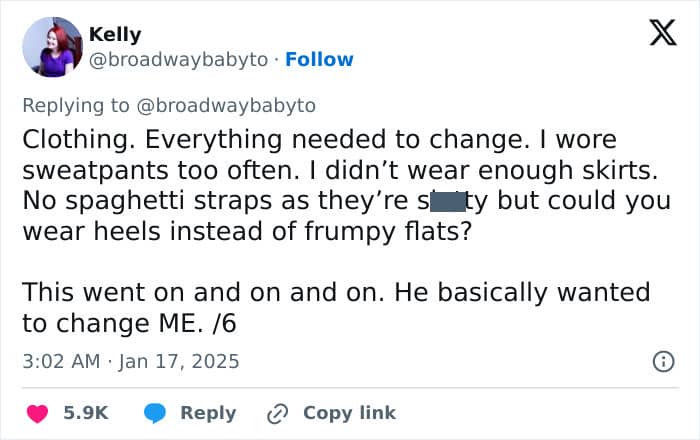Click the blue reply speech bubble icon
This screenshot has width=700, height=440.
[155, 413]
